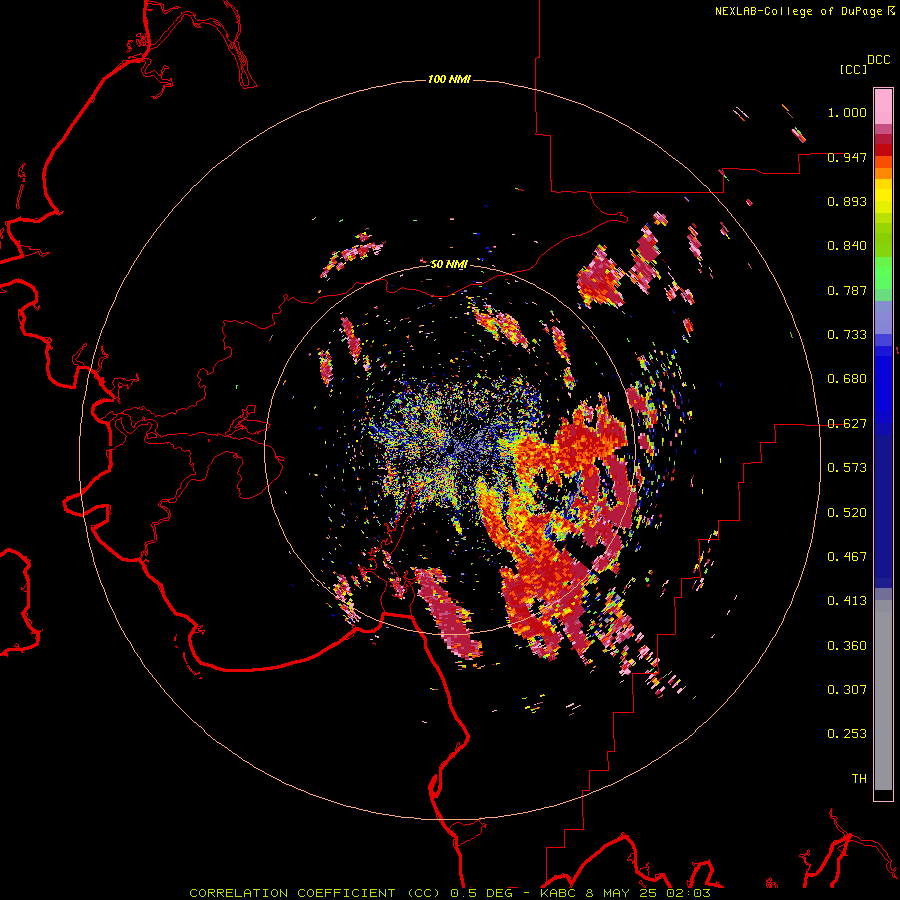Click the 0.893 legend value
900x900 pixels.
click(847, 201)
